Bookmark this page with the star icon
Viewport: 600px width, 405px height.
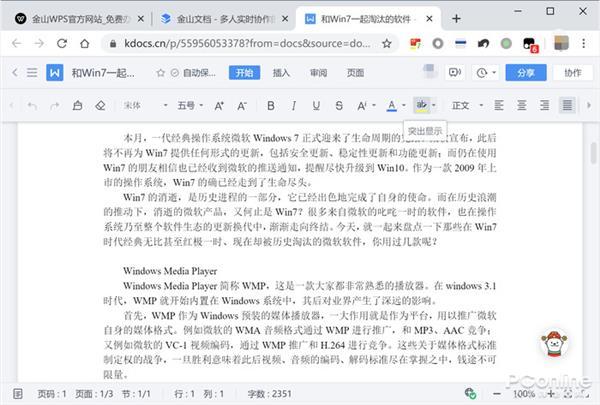coord(387,44)
